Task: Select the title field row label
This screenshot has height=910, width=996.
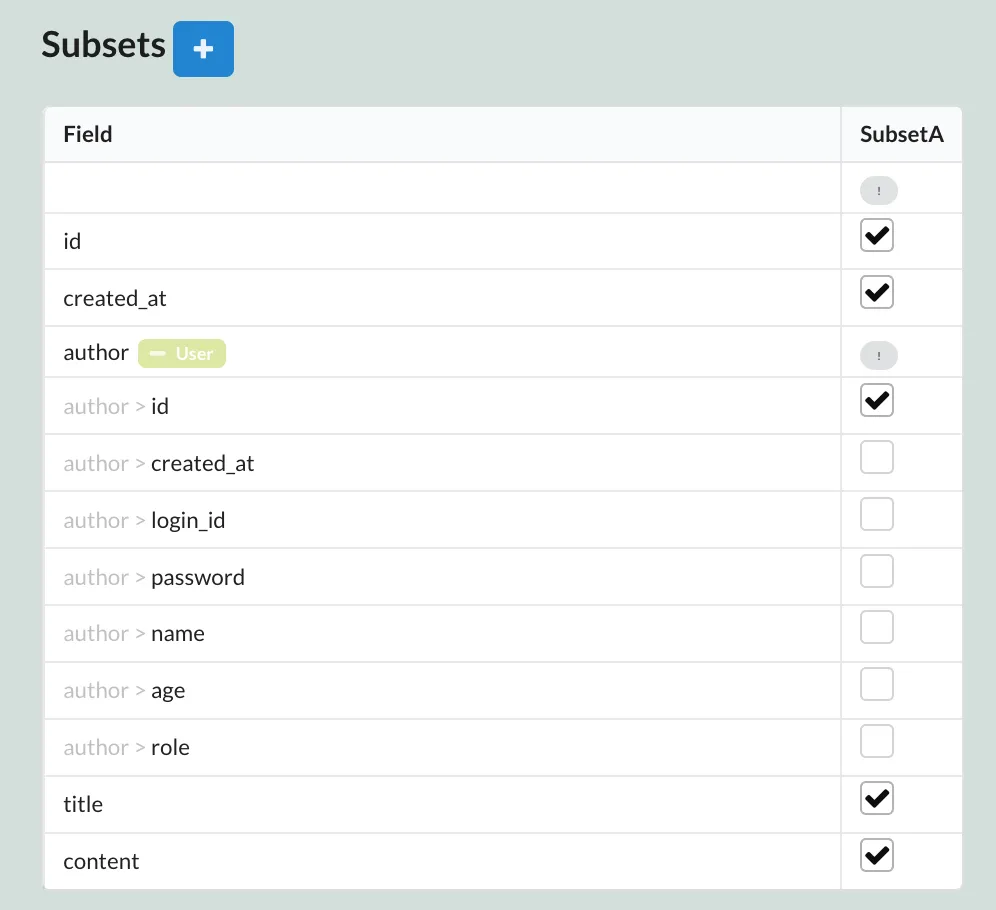Action: [x=83, y=805]
